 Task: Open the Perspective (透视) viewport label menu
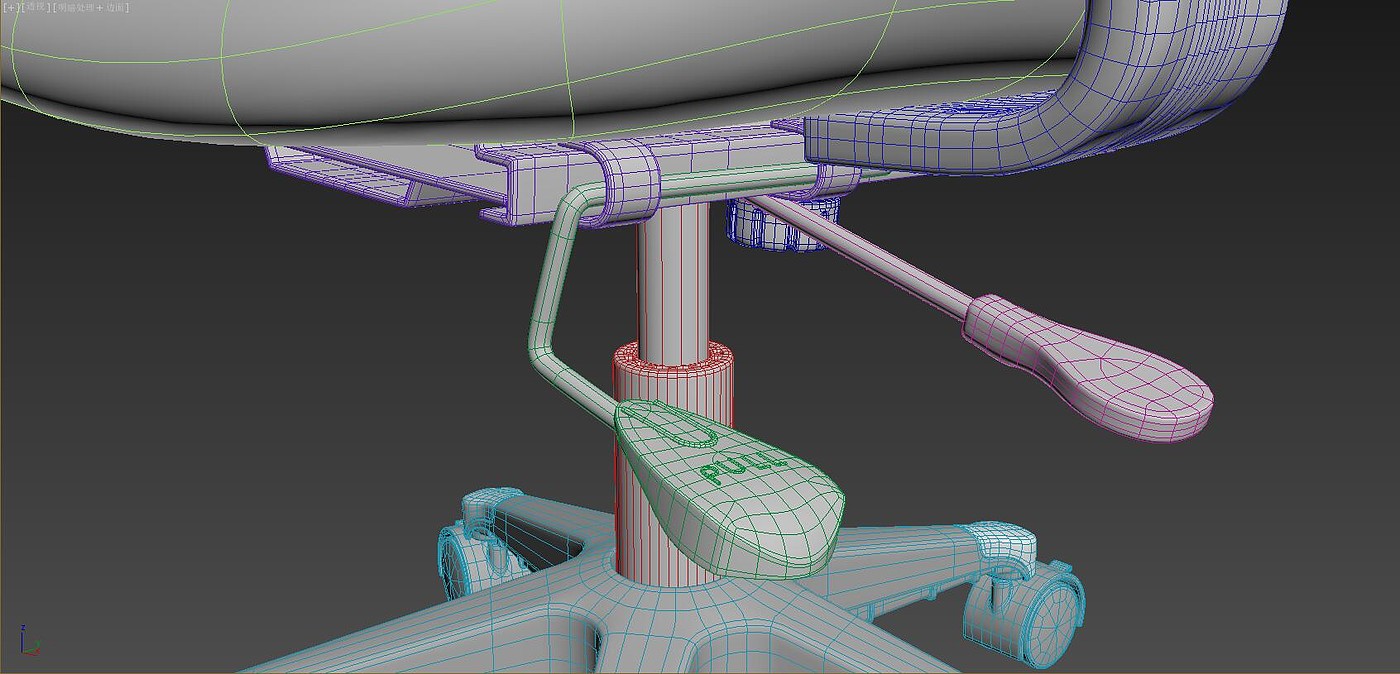click(x=37, y=7)
